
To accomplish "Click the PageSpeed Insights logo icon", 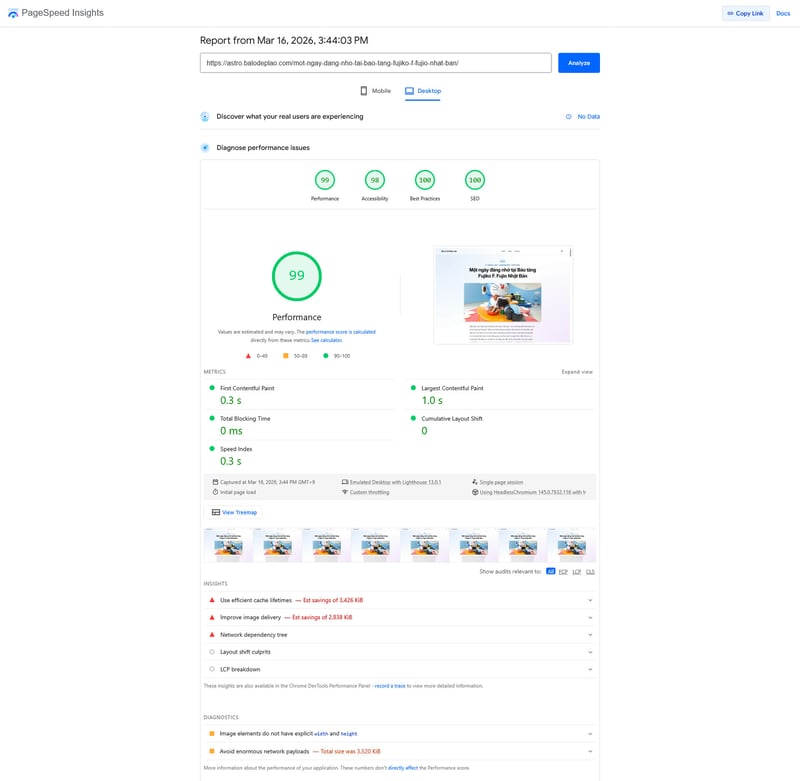I will click(x=12, y=13).
